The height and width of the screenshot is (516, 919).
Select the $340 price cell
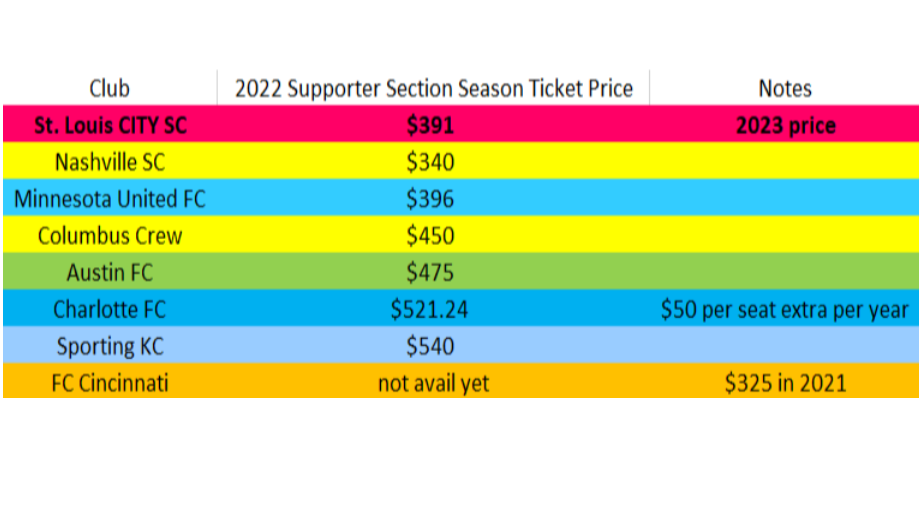(430, 162)
